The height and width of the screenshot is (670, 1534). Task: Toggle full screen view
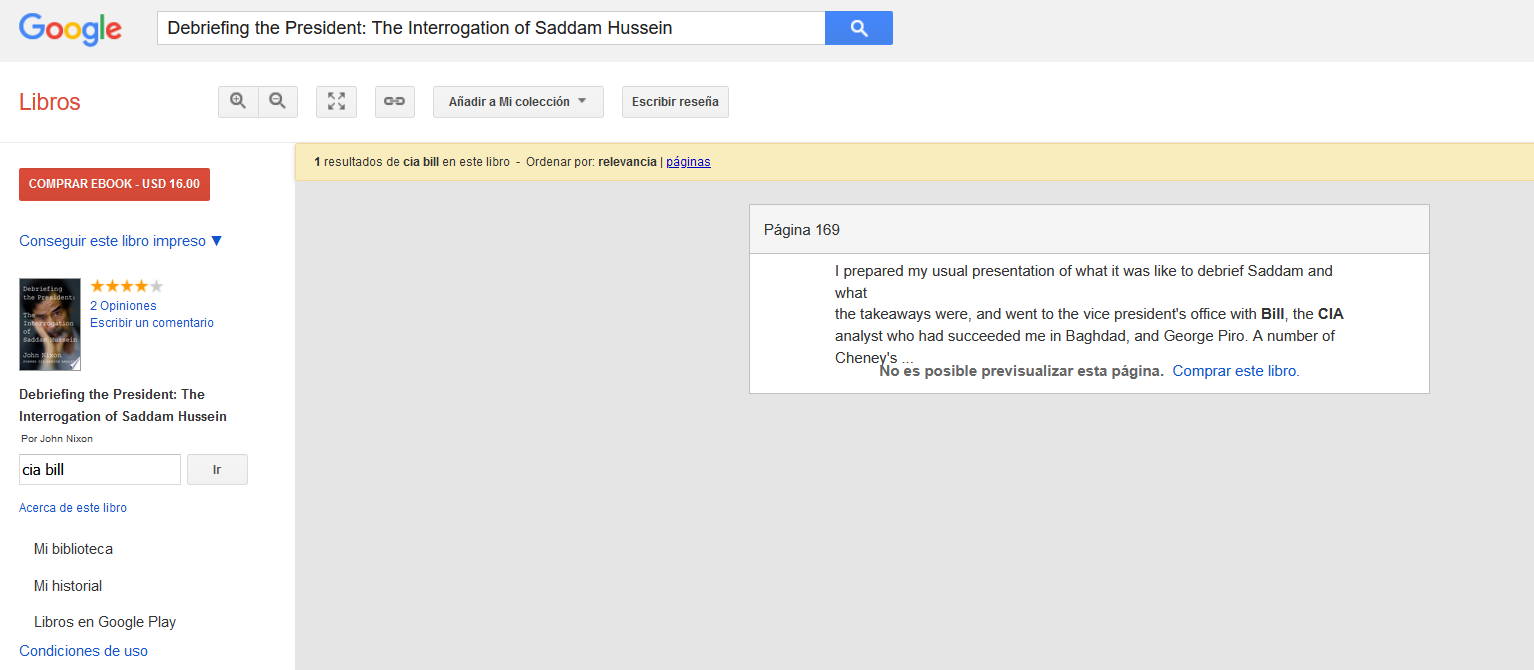336,101
